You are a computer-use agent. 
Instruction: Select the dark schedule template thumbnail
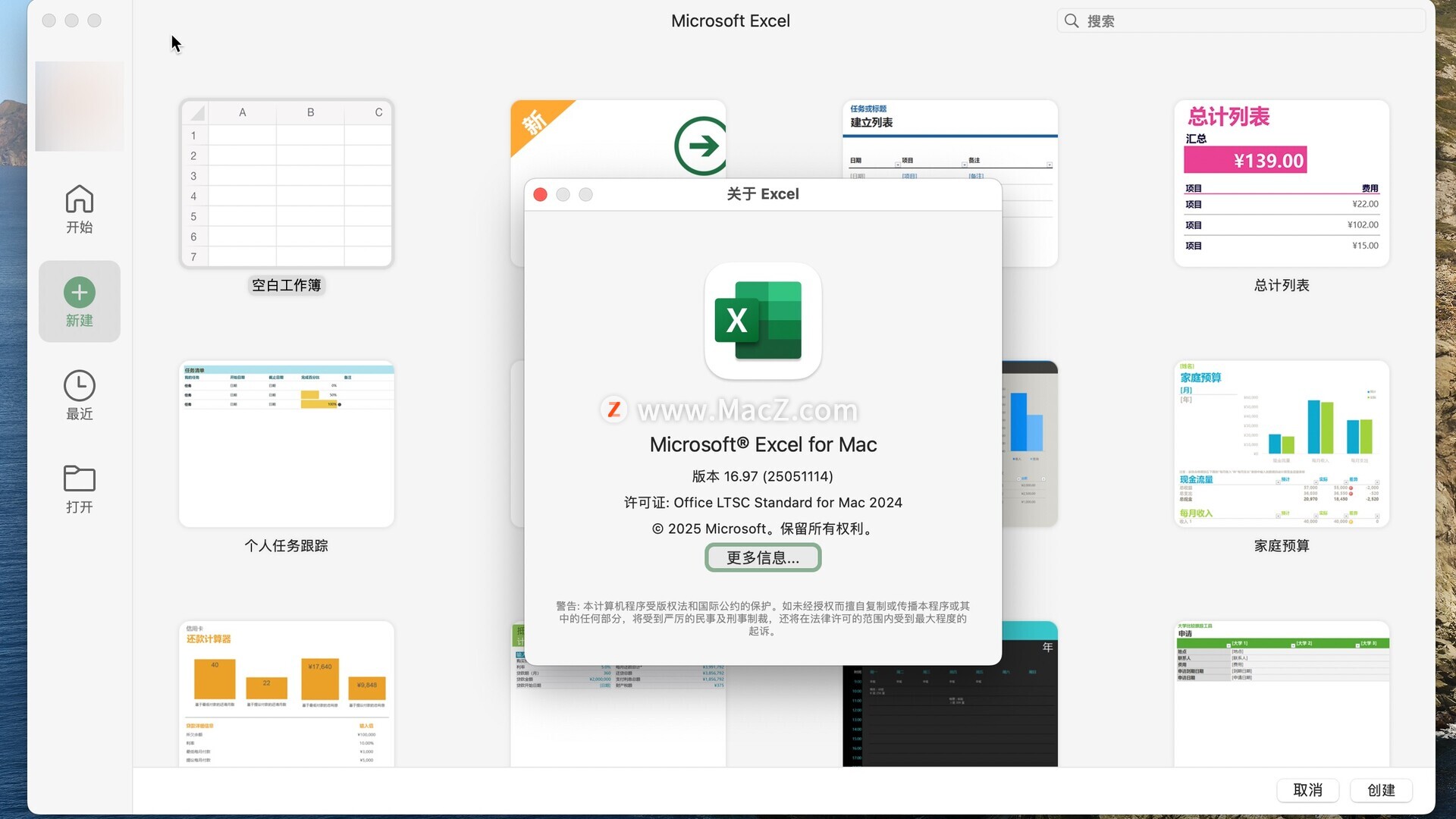click(949, 717)
